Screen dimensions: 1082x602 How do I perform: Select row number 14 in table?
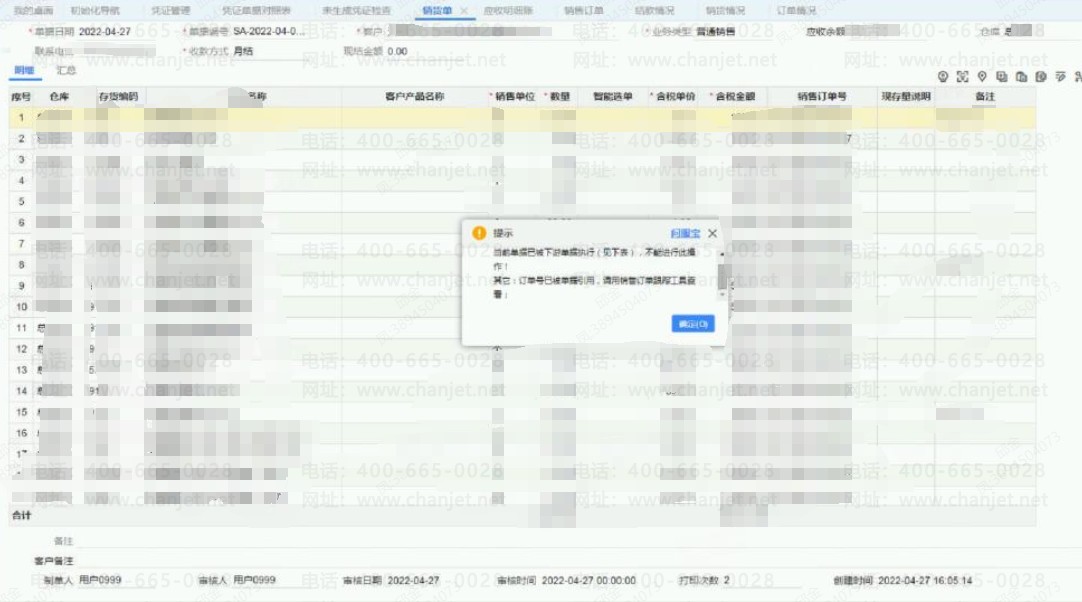[x=21, y=391]
